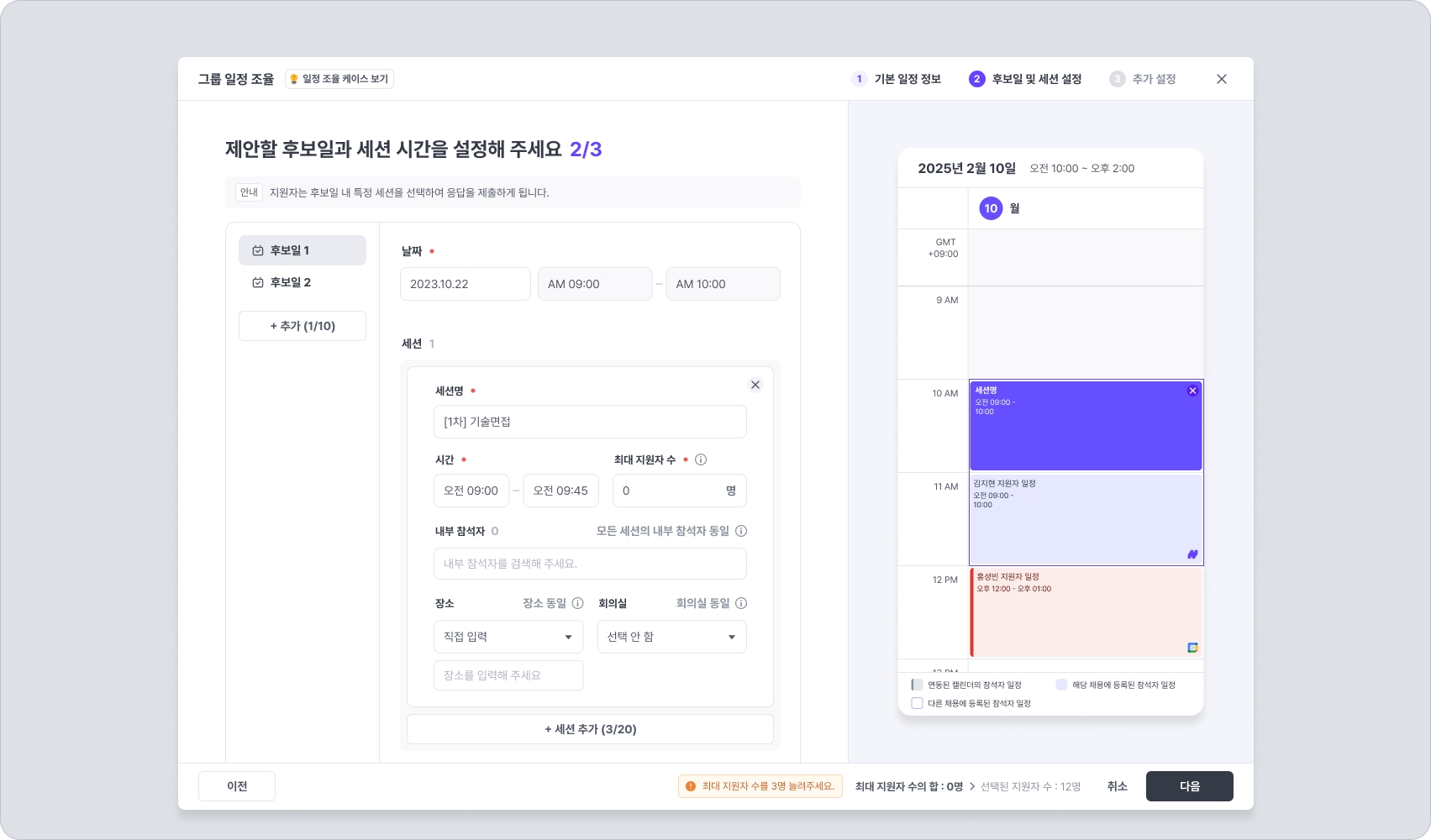The height and width of the screenshot is (840, 1431).
Task: Click the 오전 10:00 ~ 오후 2:00 range text
Action: click(1082, 169)
